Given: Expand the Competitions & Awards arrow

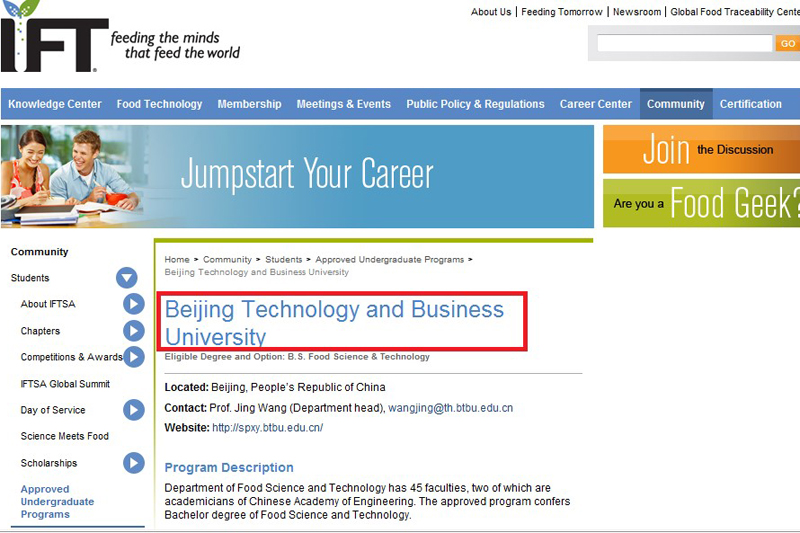Looking at the screenshot, I should [134, 357].
